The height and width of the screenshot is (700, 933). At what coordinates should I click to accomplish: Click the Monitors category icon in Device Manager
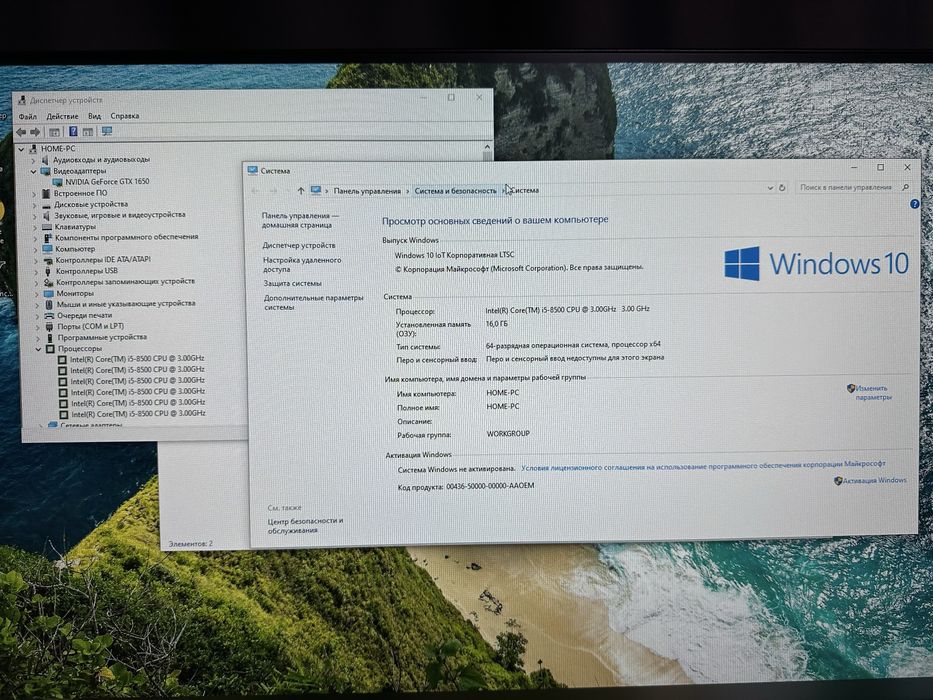pos(48,293)
